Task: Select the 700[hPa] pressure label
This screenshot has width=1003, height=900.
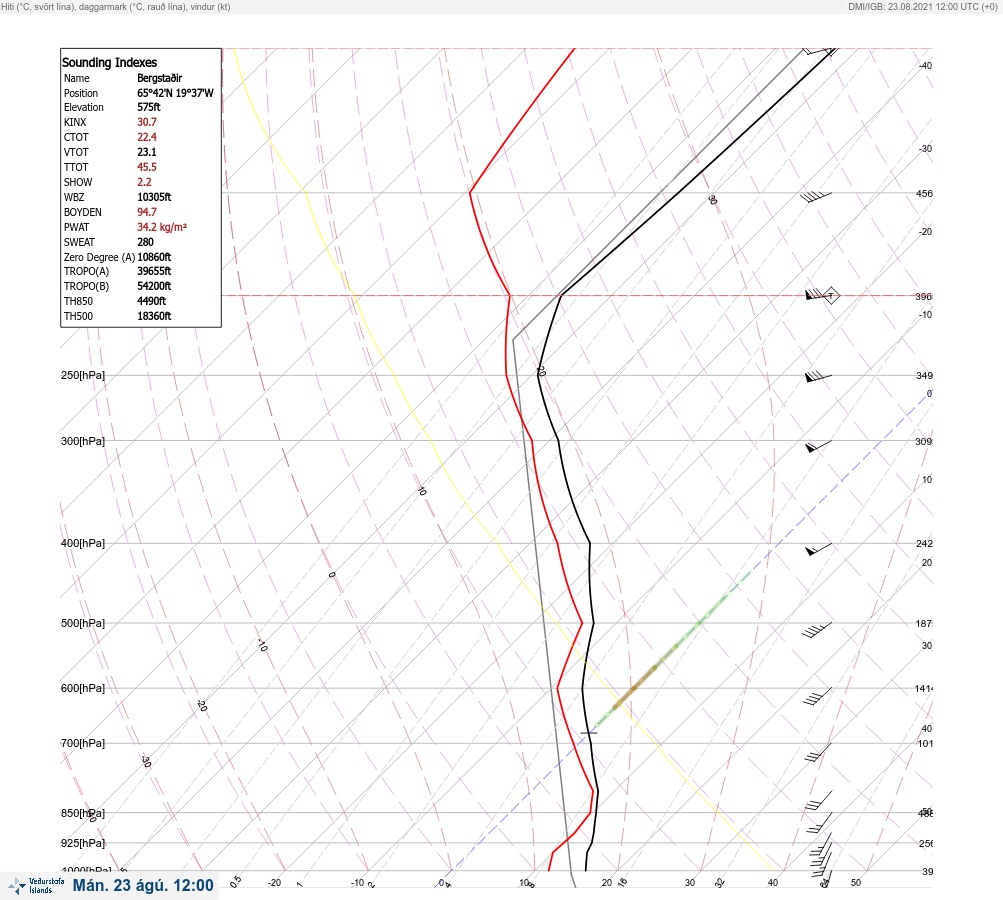Action: point(83,743)
